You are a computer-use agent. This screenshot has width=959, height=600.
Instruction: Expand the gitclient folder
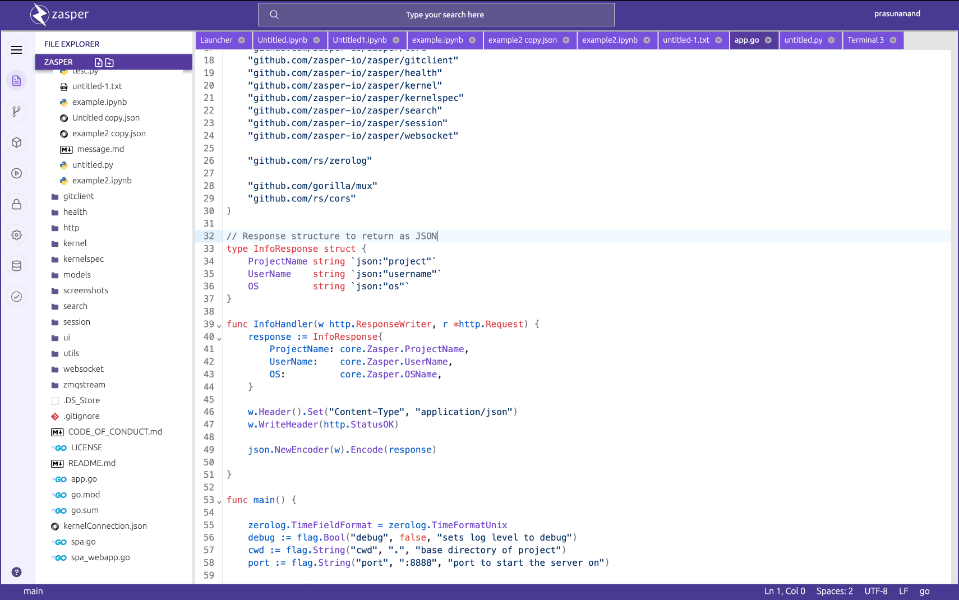(x=77, y=196)
